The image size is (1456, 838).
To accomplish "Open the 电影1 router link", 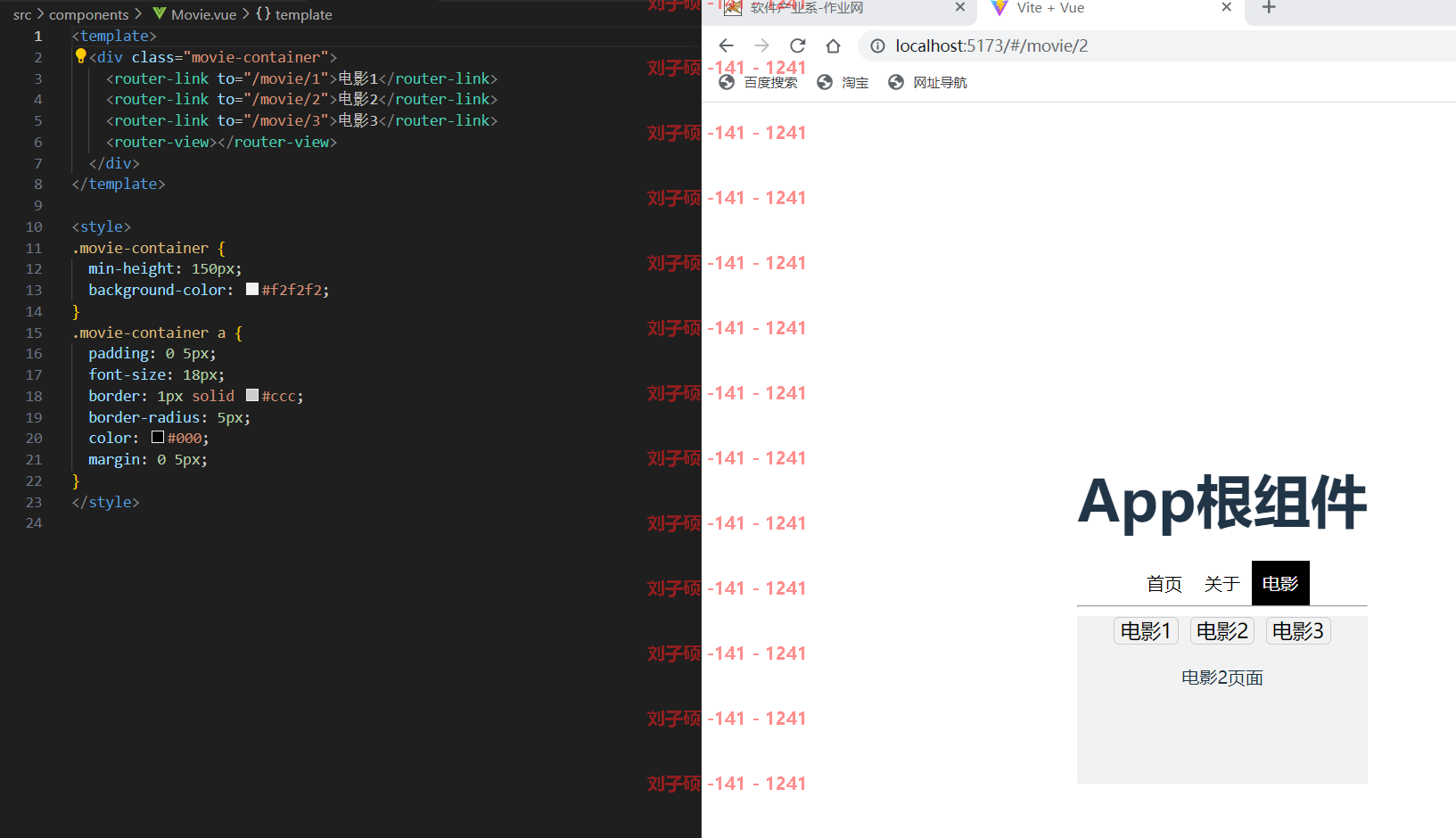I will pyautogui.click(x=1146, y=631).
